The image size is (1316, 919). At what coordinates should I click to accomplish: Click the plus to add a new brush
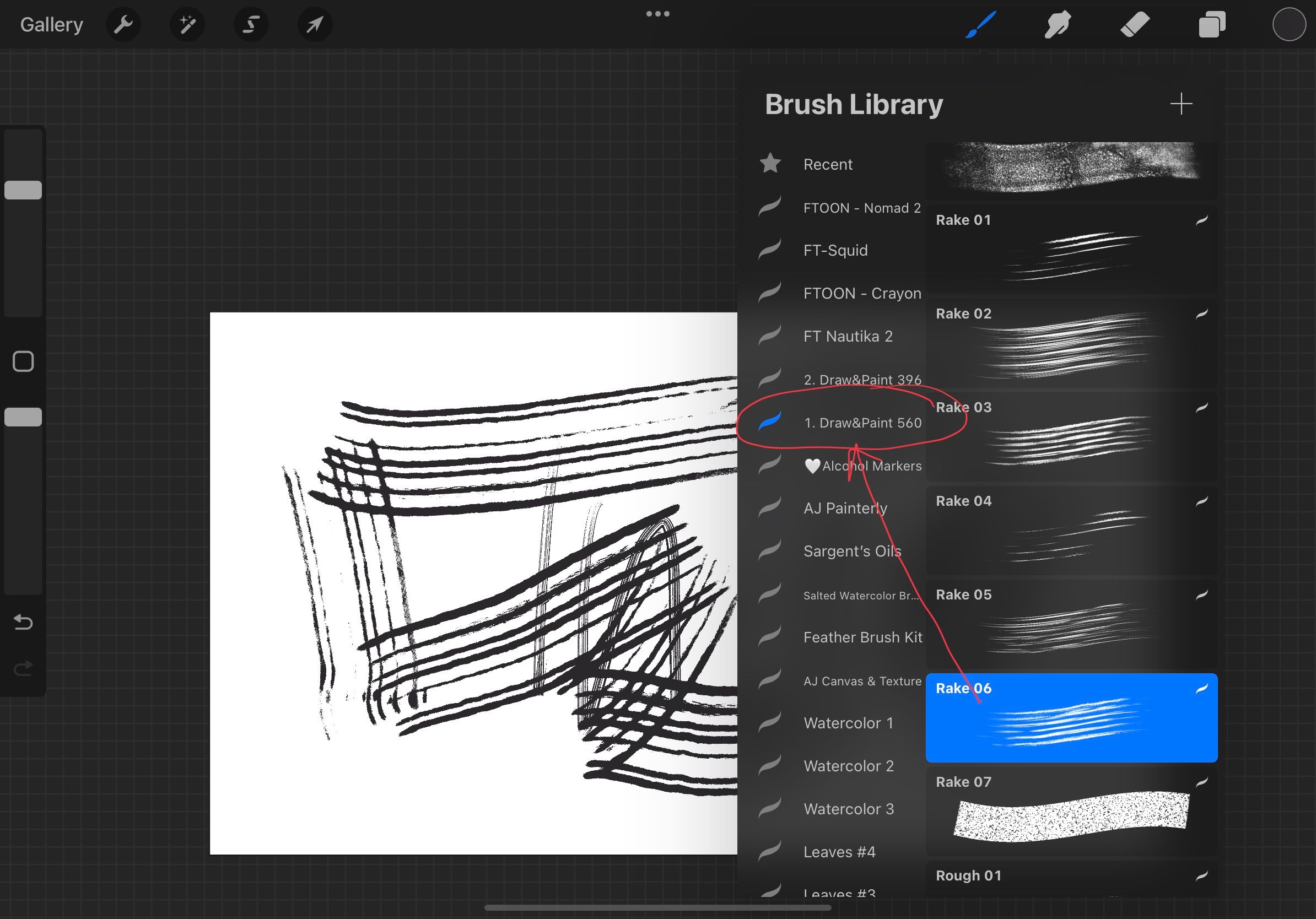click(x=1181, y=104)
